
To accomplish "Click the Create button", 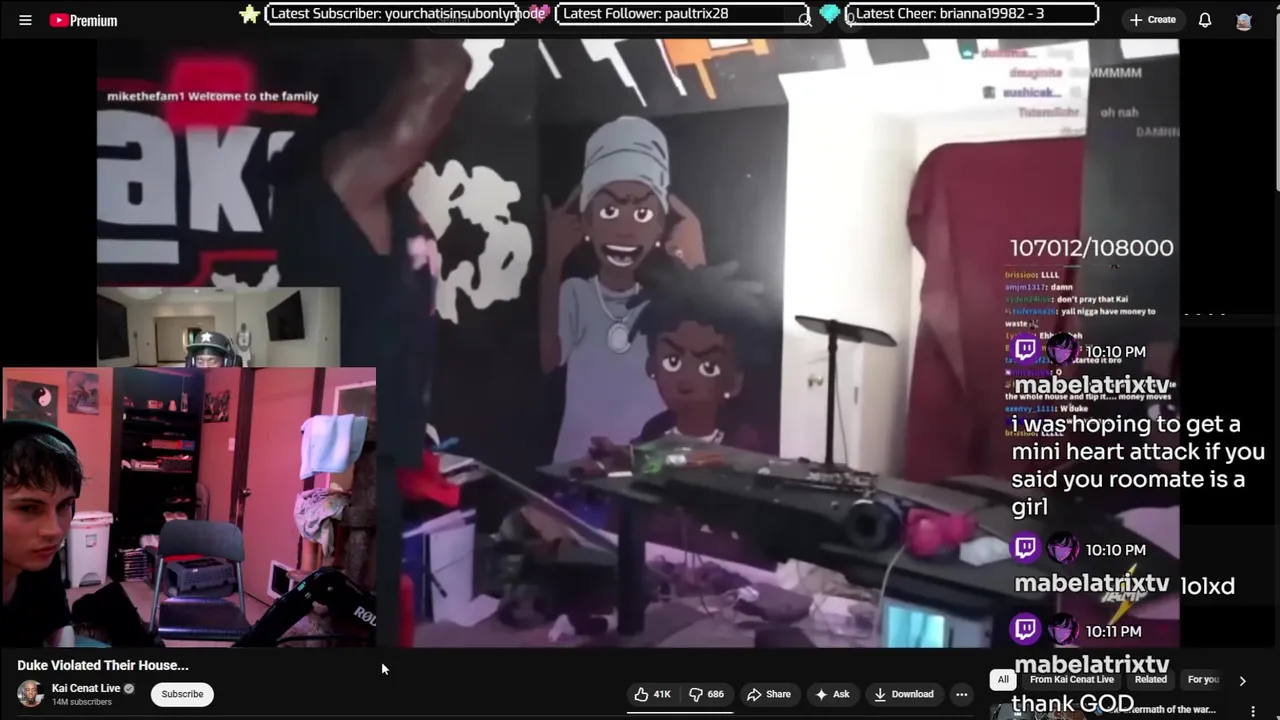I will [x=1152, y=20].
